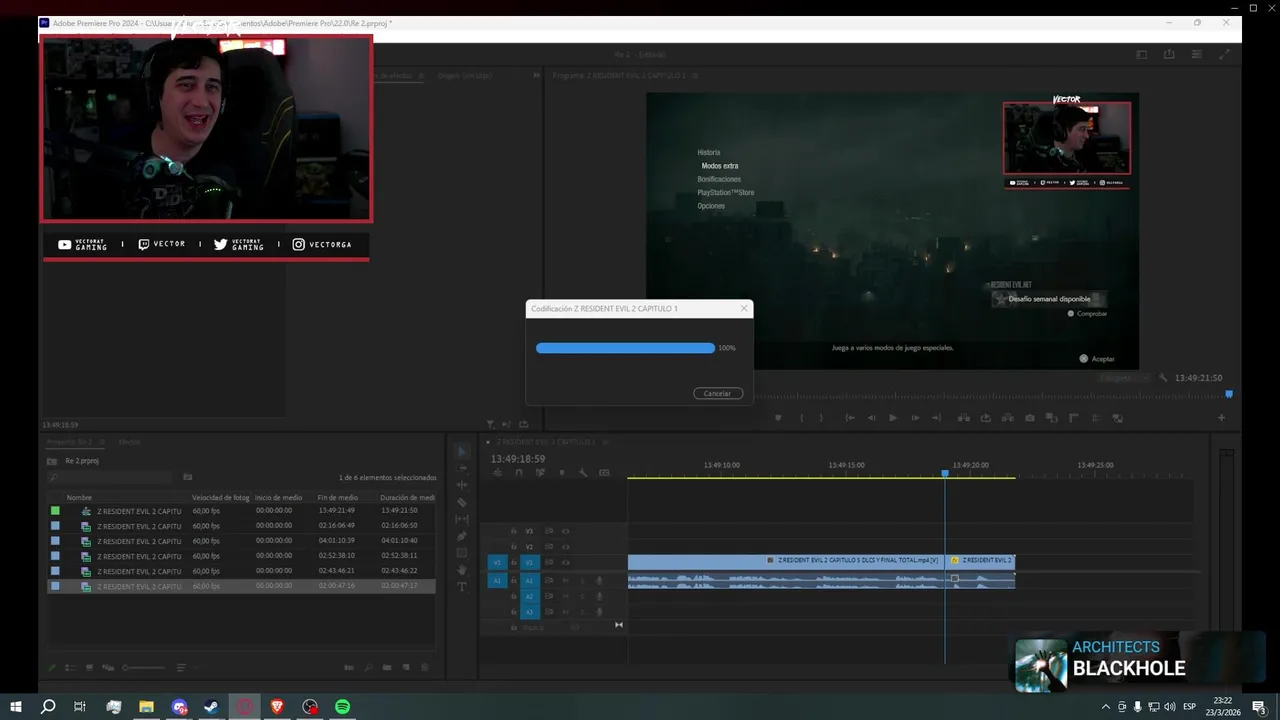Open timeline sequence panel menu
Screen dimensions: 1280x720
click(x=606, y=441)
